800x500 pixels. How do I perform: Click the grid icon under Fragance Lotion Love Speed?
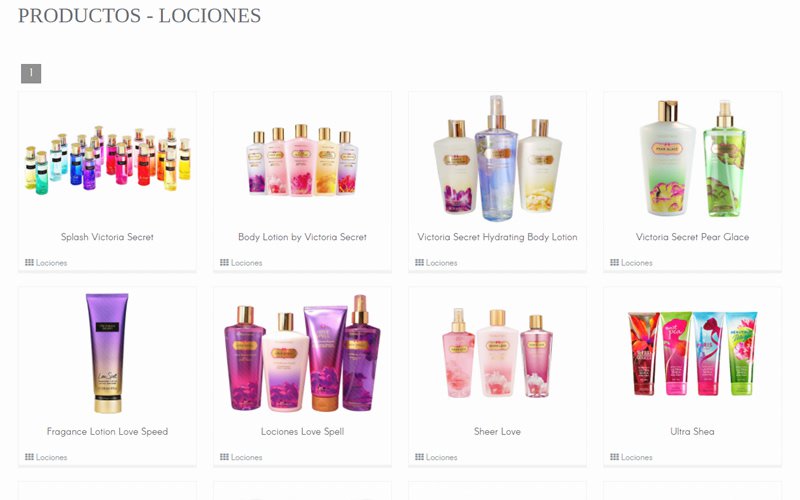click(29, 457)
